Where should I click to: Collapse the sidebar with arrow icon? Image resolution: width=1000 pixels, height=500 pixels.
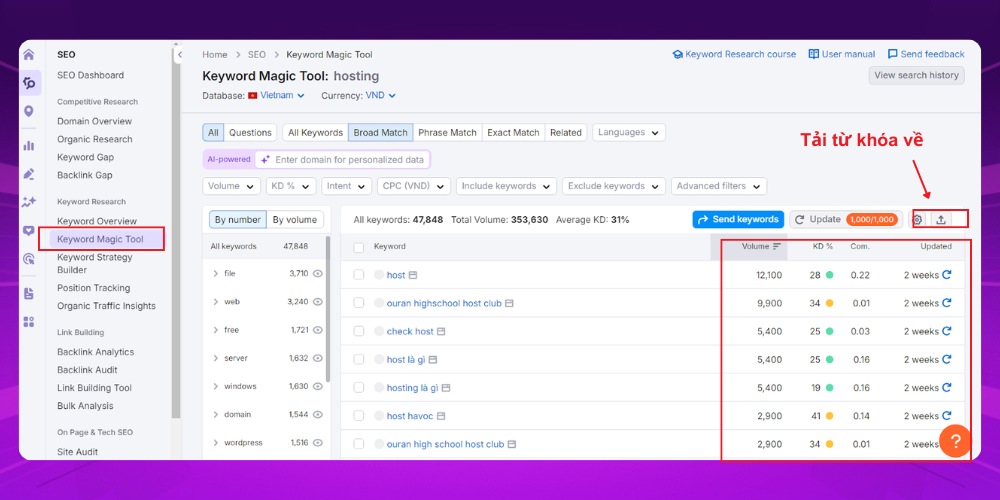[179, 55]
